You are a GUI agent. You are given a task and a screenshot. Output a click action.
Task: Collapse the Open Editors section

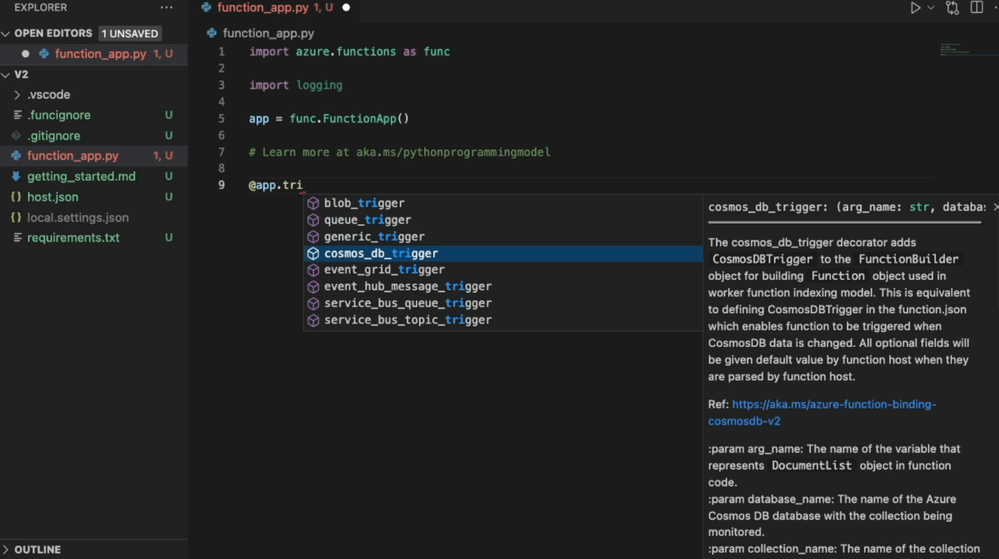click(7, 33)
